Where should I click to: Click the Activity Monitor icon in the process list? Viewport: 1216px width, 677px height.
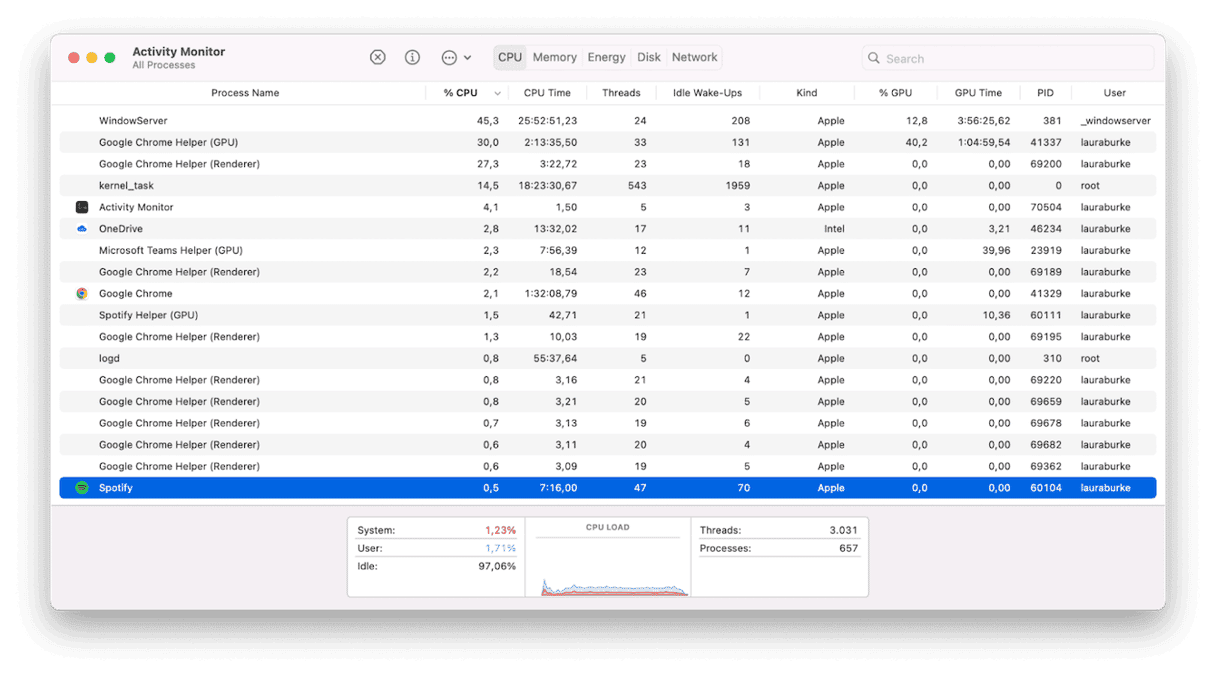click(x=82, y=207)
